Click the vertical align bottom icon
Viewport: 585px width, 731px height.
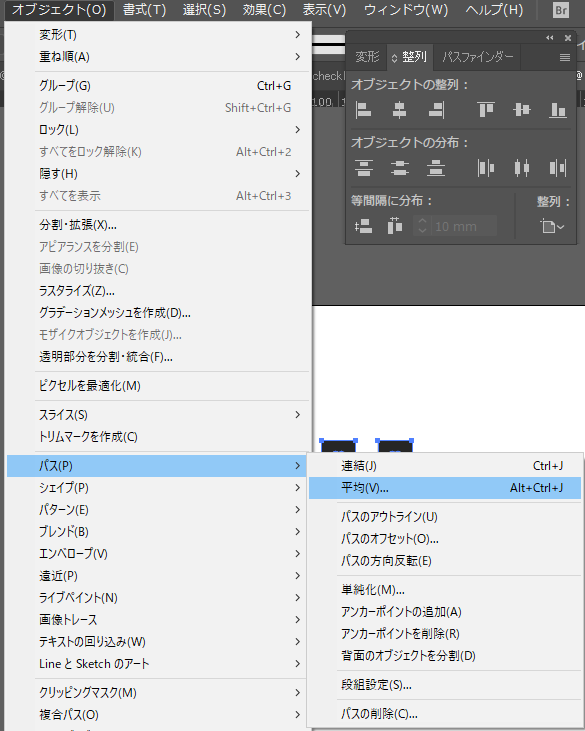[x=557, y=110]
